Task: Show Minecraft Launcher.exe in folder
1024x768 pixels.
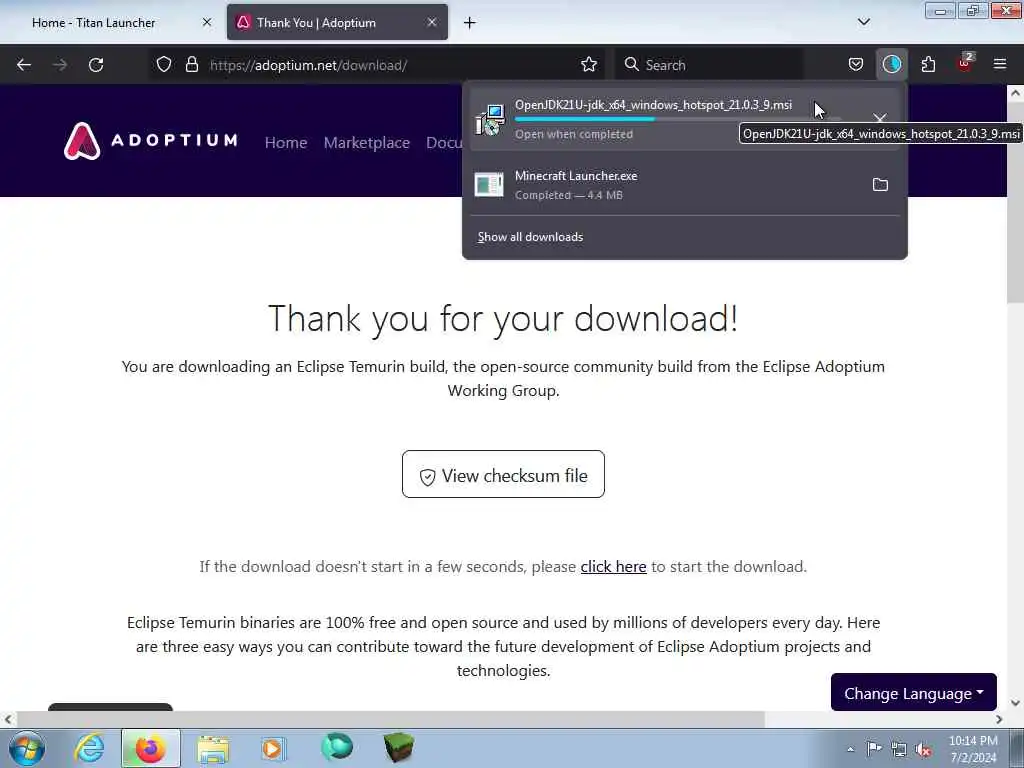Action: 880,185
